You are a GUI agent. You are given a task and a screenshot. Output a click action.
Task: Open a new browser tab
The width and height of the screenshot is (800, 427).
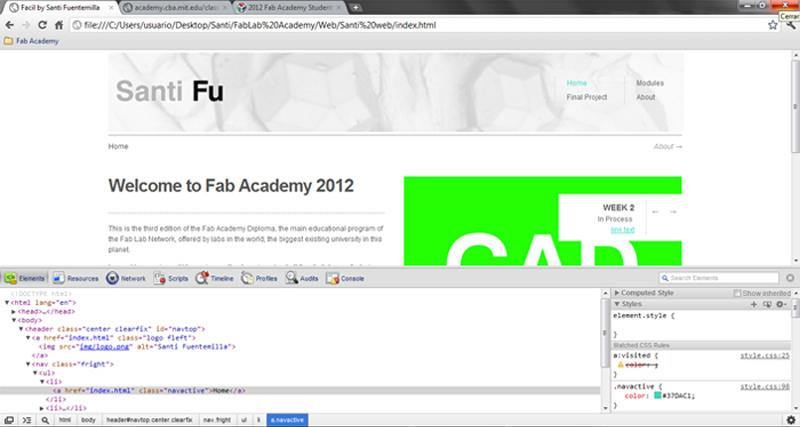click(x=356, y=8)
